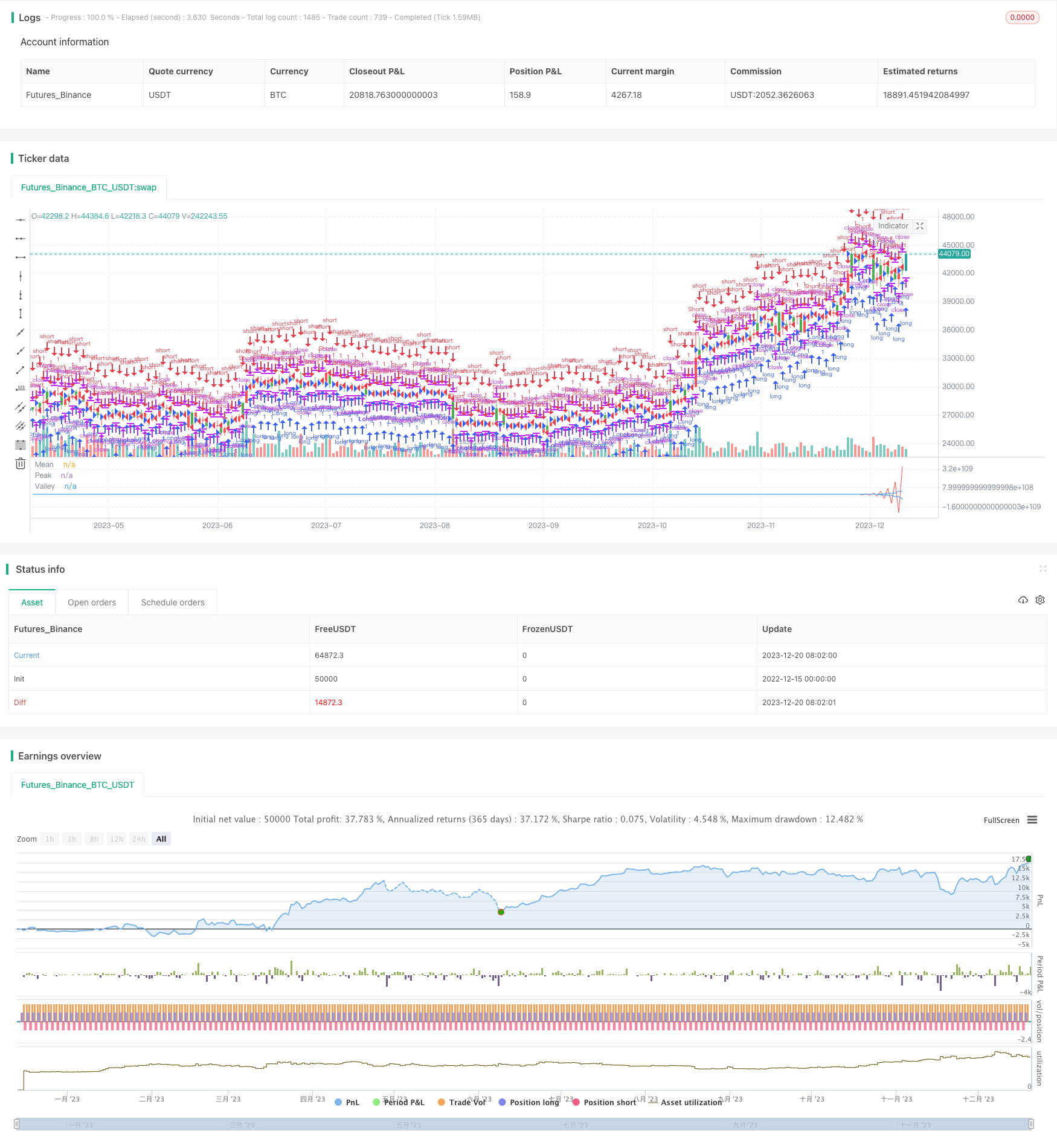The height and width of the screenshot is (1148, 1057).
Task: Set zoom range to 24h
Action: (139, 839)
